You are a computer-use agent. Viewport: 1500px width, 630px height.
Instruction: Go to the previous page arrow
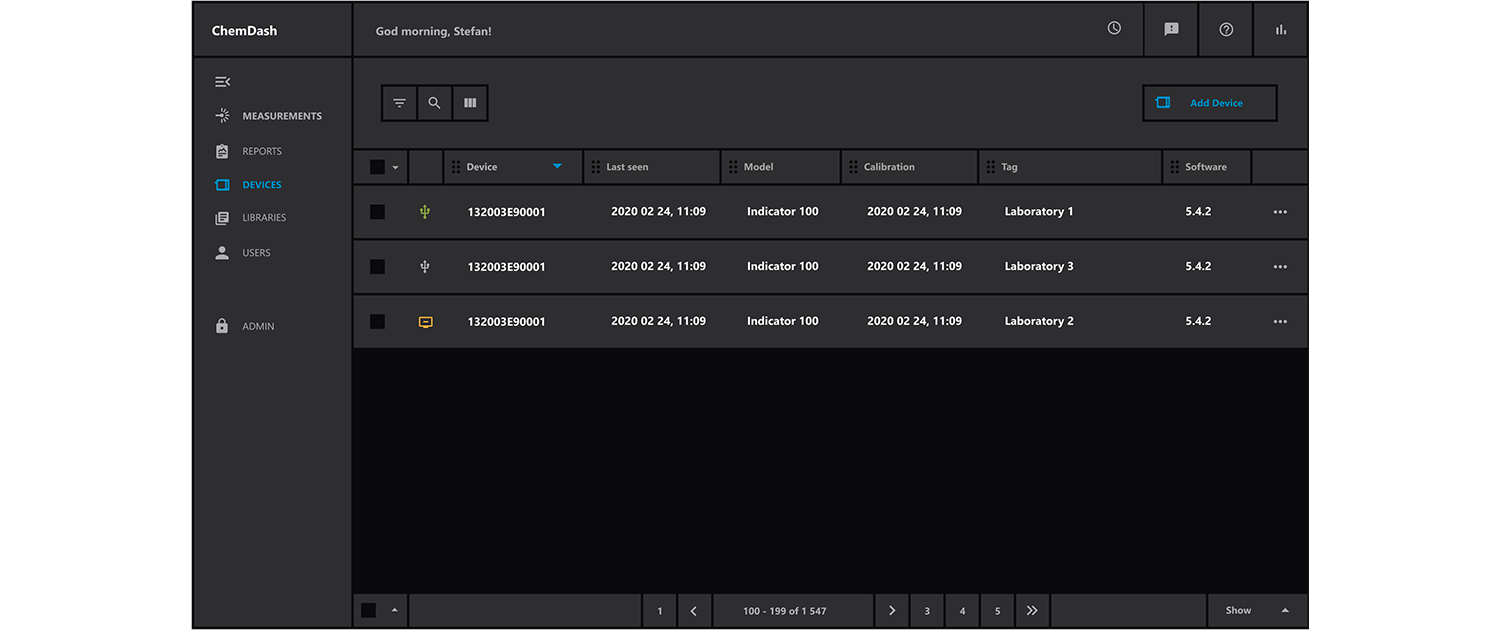pos(694,611)
